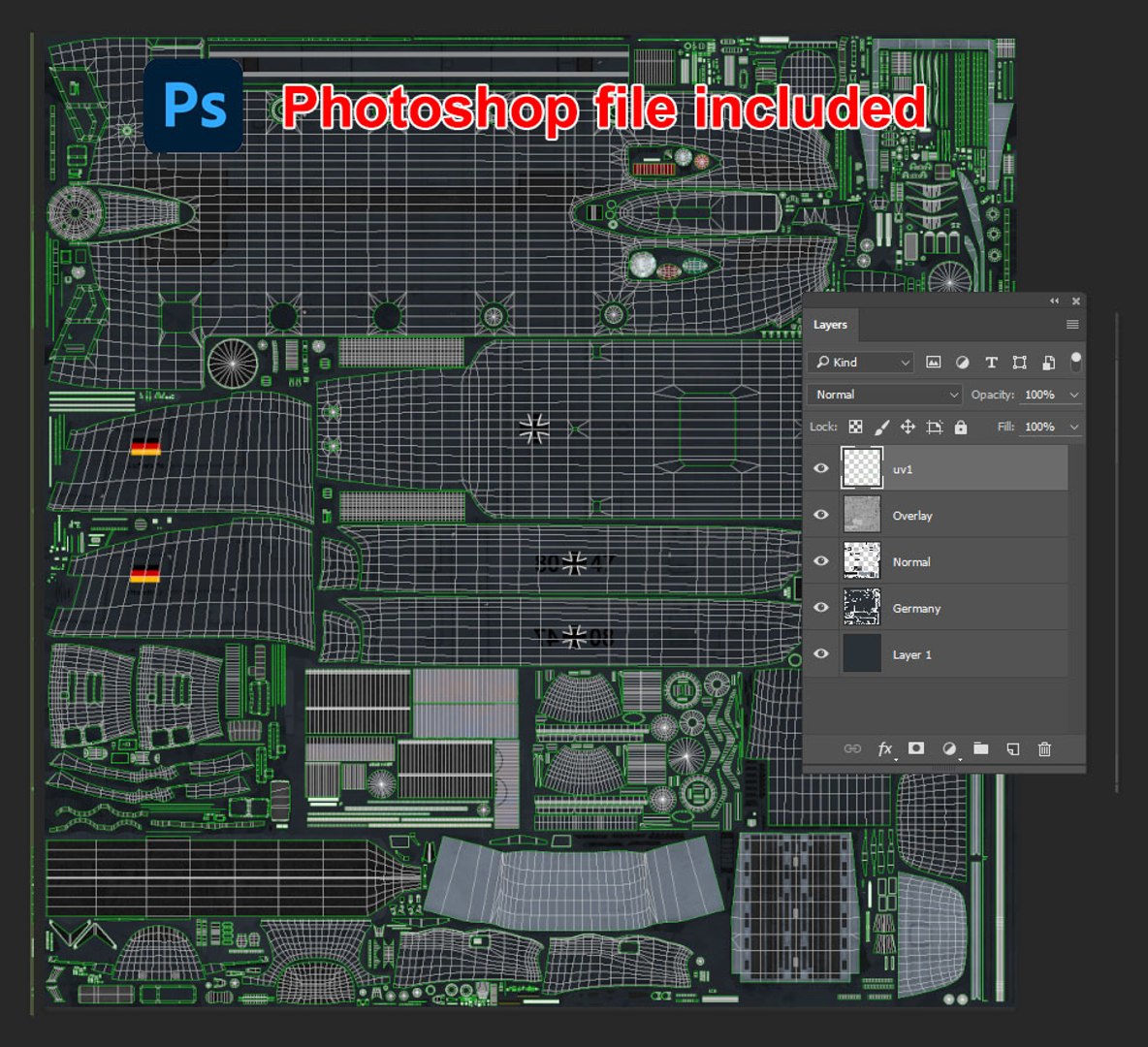1148x1047 pixels.
Task: Select the Layers panel tab
Action: tap(830, 325)
